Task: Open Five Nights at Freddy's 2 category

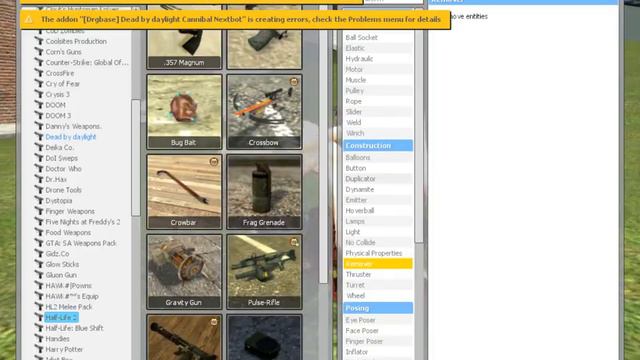Action: (x=83, y=222)
